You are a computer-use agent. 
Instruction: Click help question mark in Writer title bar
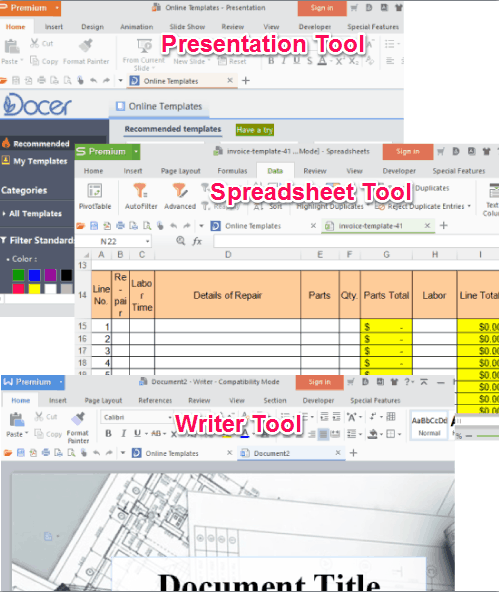tap(407, 382)
